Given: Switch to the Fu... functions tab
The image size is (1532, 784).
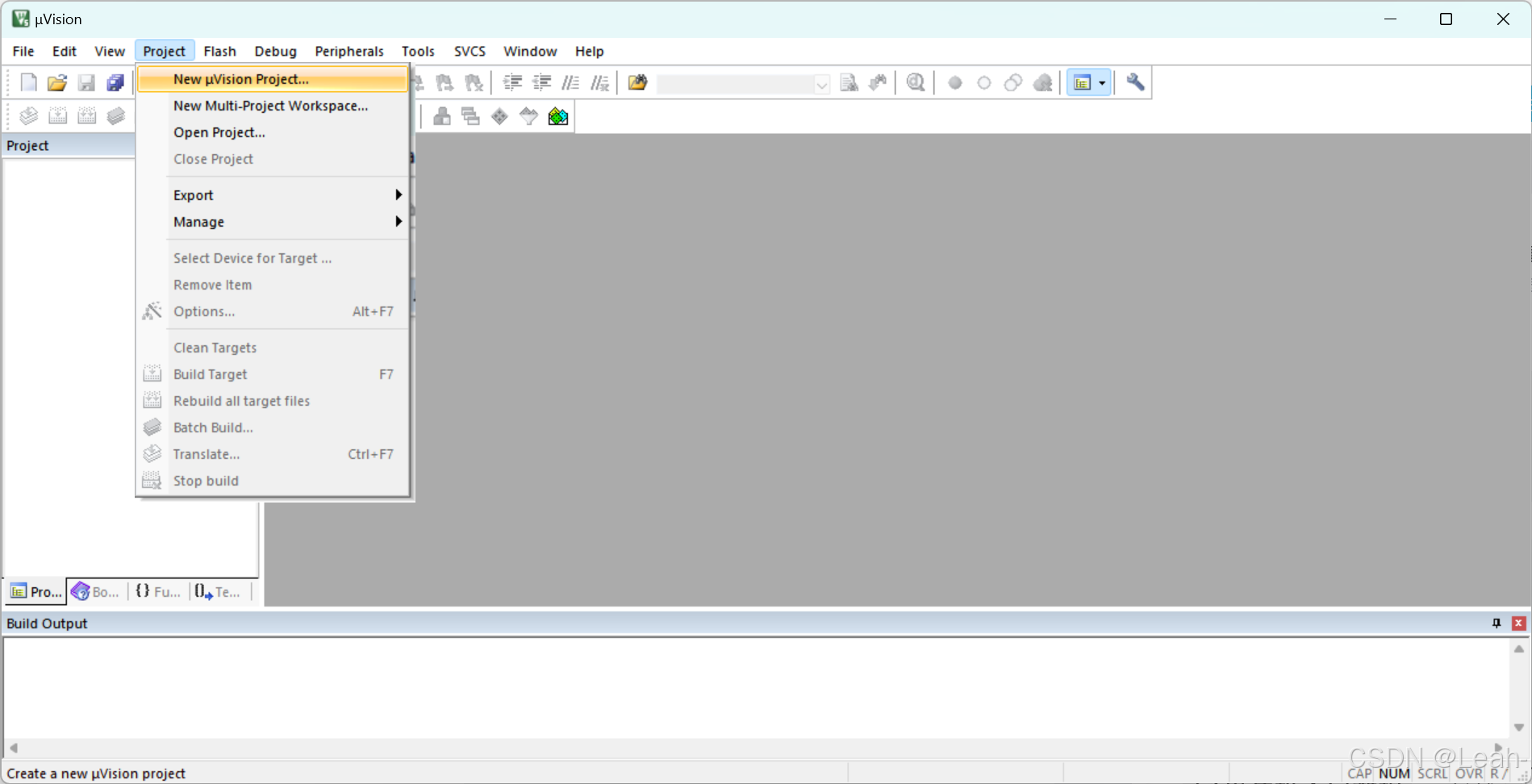Looking at the screenshot, I should 158,592.
